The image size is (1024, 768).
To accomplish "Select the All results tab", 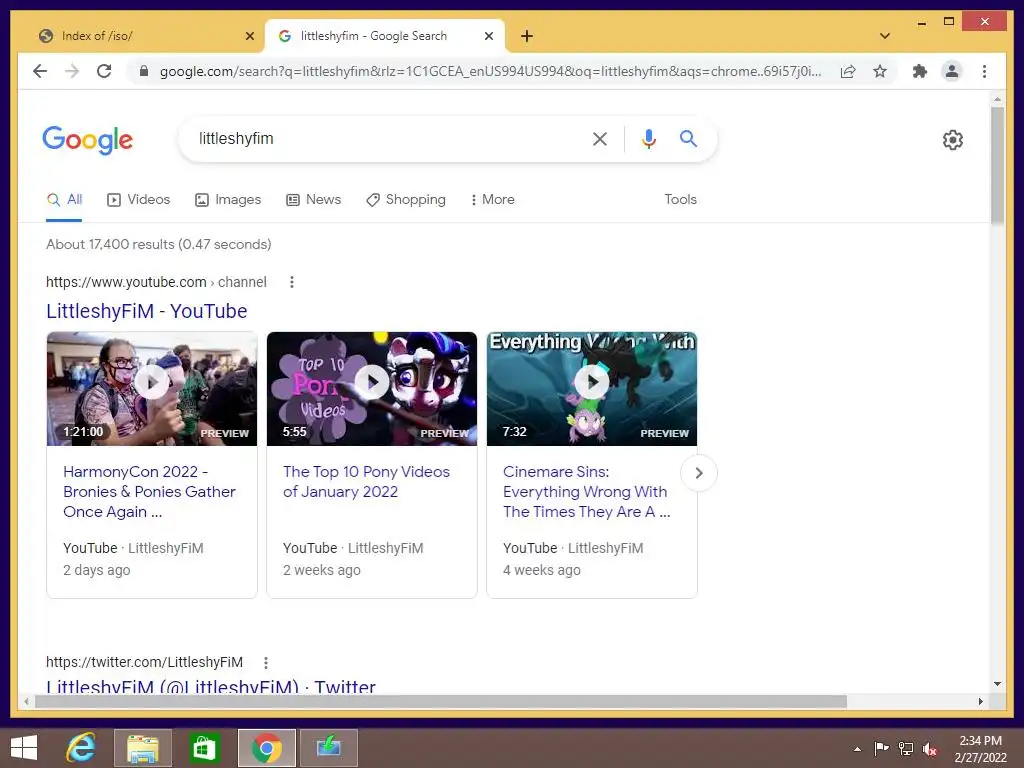I will tap(64, 199).
